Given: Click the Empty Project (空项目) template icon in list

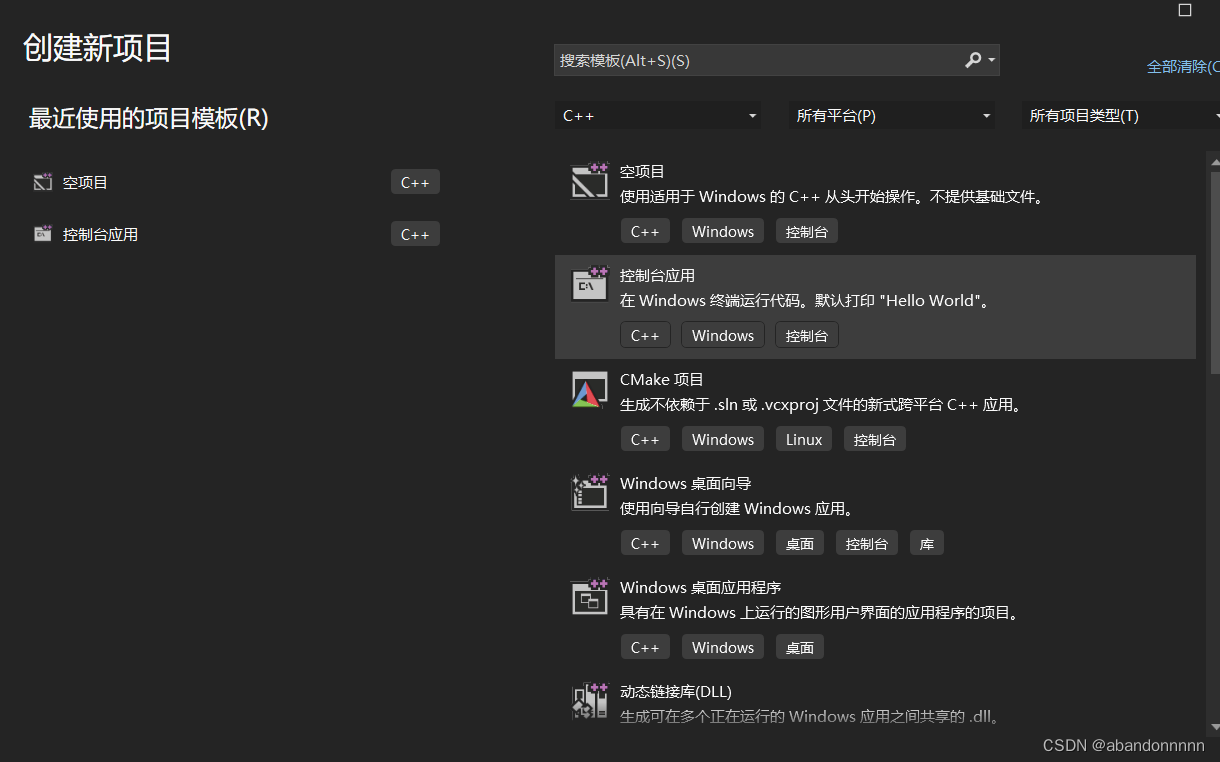Looking at the screenshot, I should [x=589, y=181].
